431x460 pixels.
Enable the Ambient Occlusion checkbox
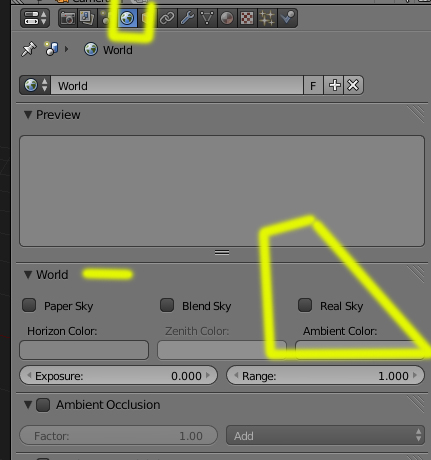[43, 405]
